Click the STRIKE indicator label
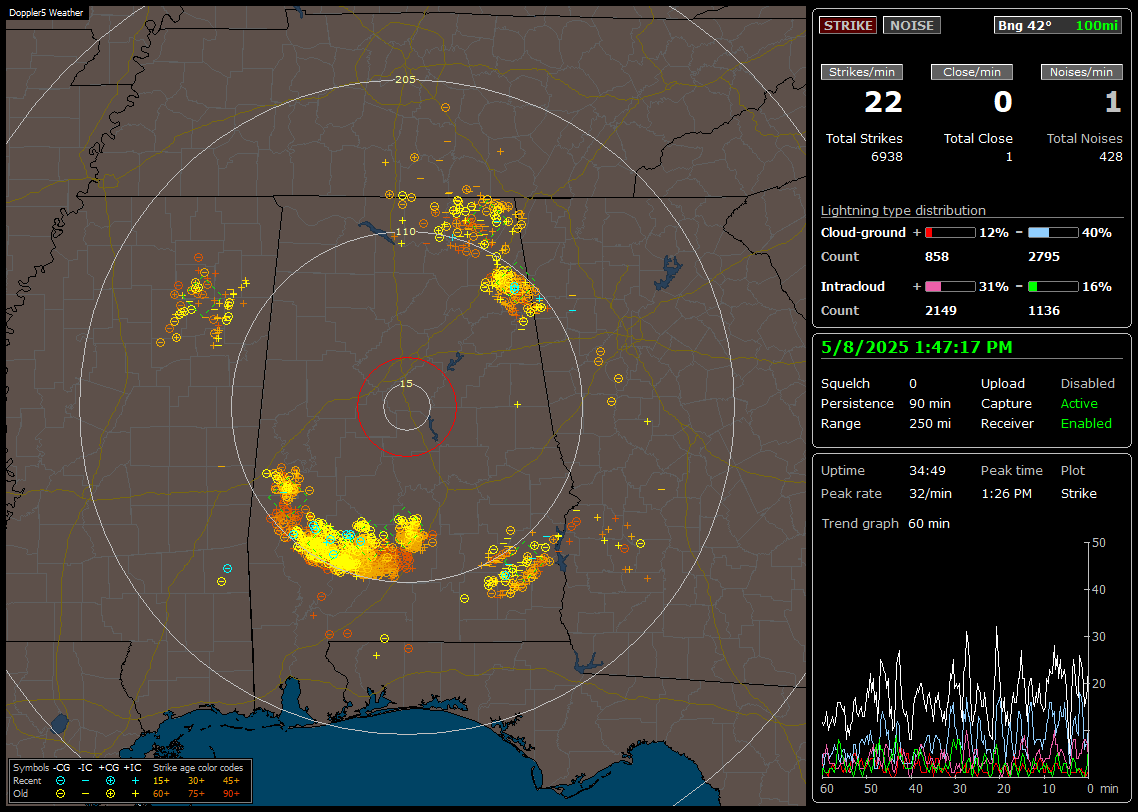Viewport: 1138px width, 812px height. click(848, 25)
